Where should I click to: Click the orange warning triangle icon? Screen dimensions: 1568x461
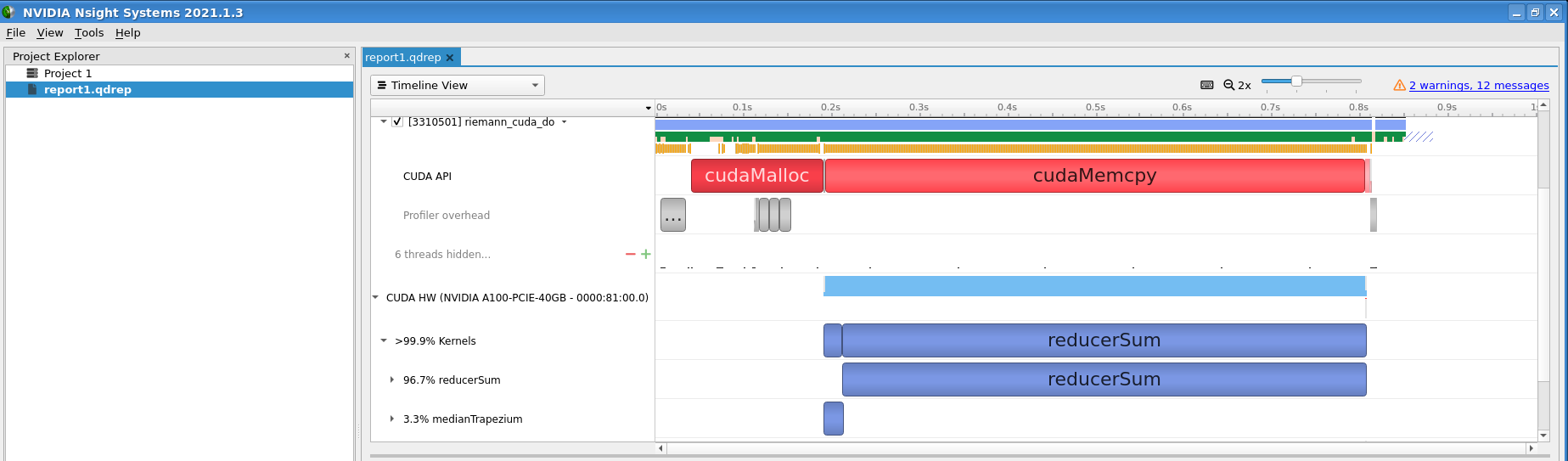pos(1400,85)
